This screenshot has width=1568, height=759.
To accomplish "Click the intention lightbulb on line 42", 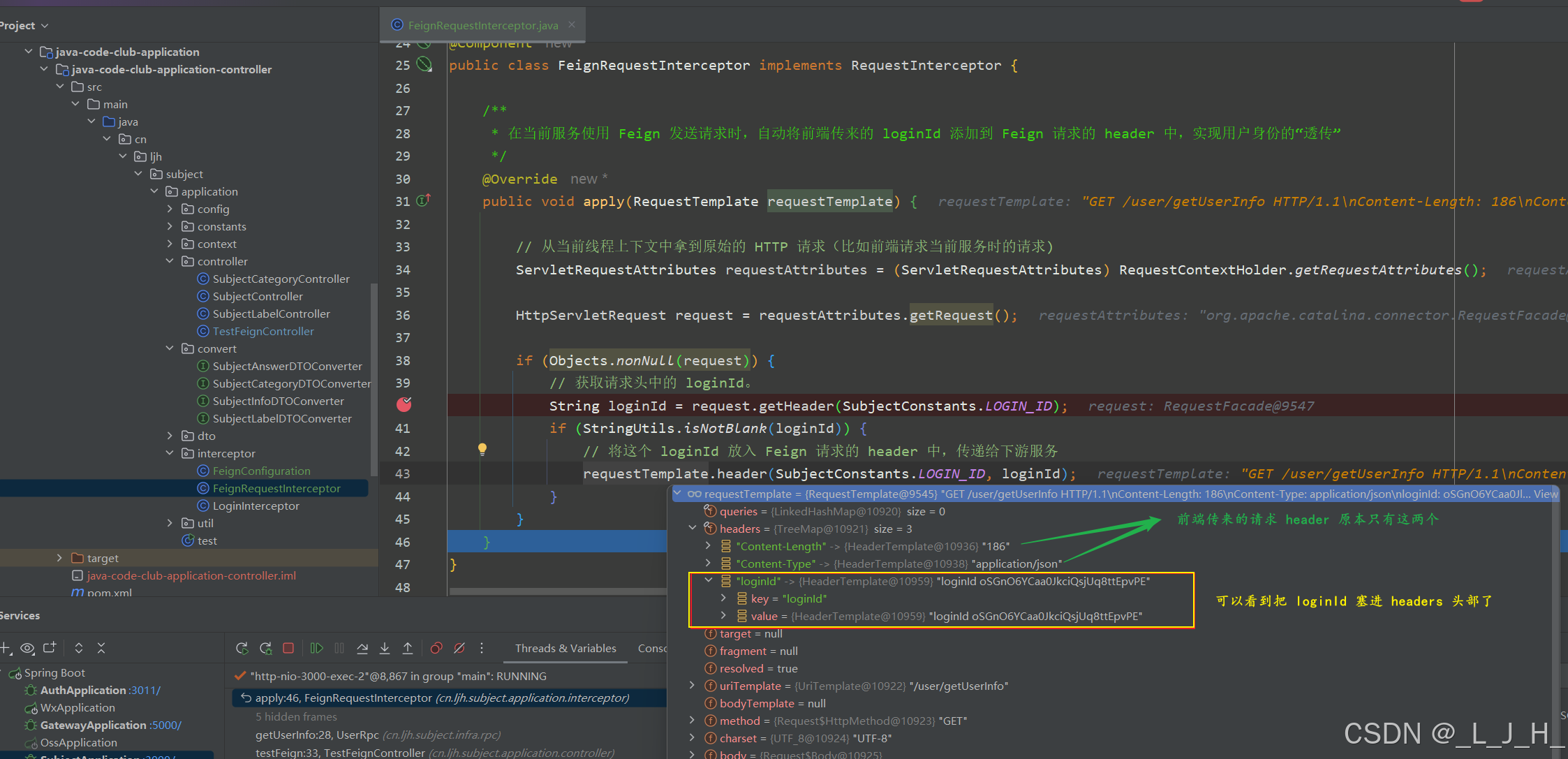I will 482,449.
